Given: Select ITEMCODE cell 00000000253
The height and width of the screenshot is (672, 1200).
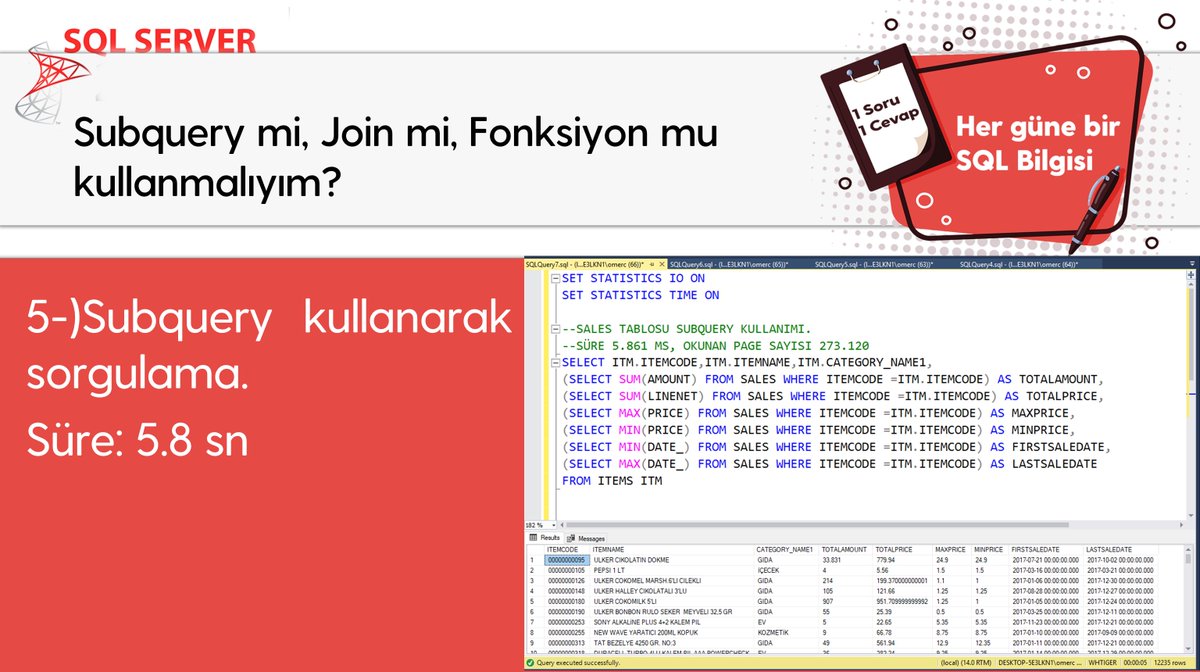Looking at the screenshot, I should [567, 622].
